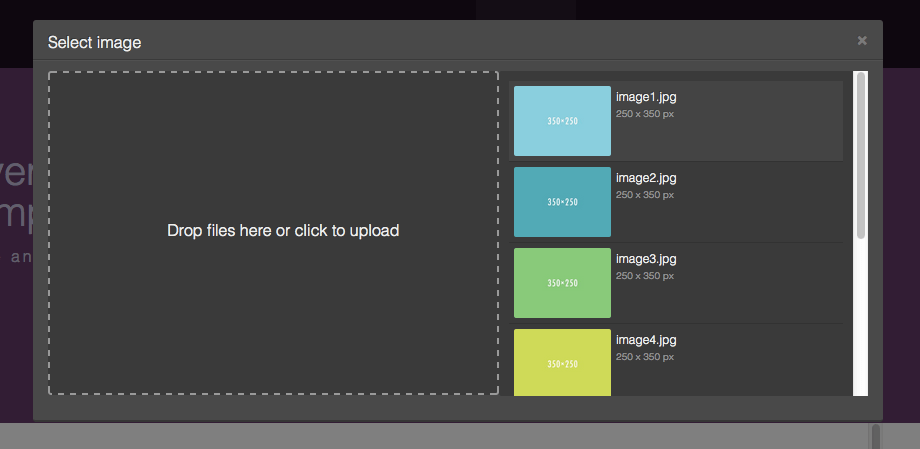Click the dimensions text under image1.jpg
920x449 pixels.
click(x=645, y=114)
